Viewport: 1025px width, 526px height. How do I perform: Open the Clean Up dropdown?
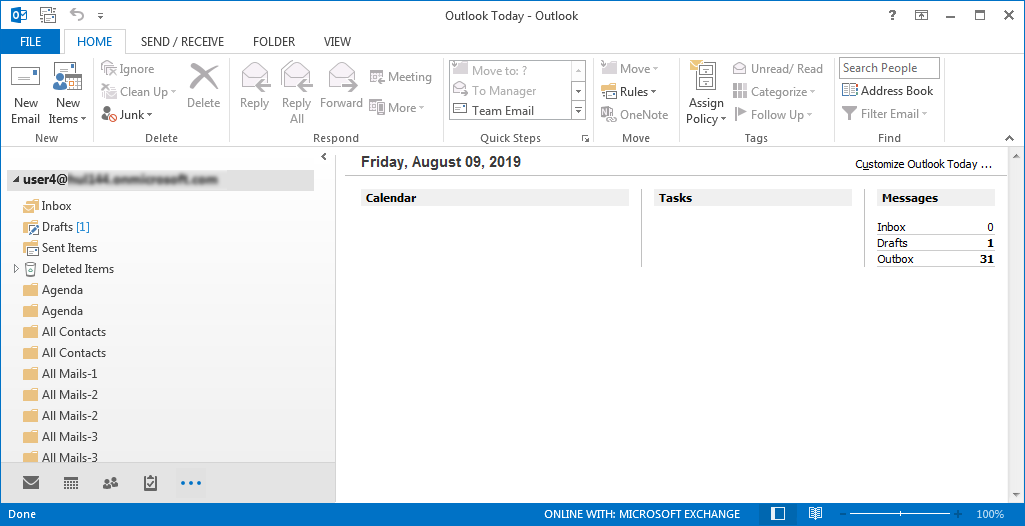pyautogui.click(x=139, y=91)
